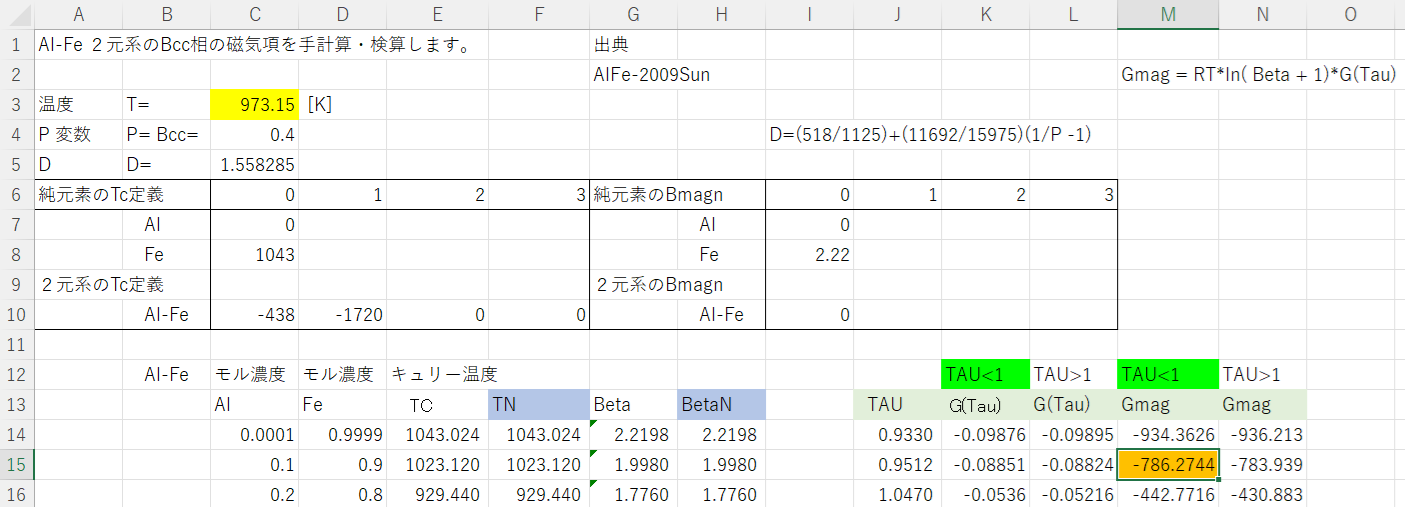Click the green error triangle in cell G14
The image size is (1405, 507).
pos(594,424)
